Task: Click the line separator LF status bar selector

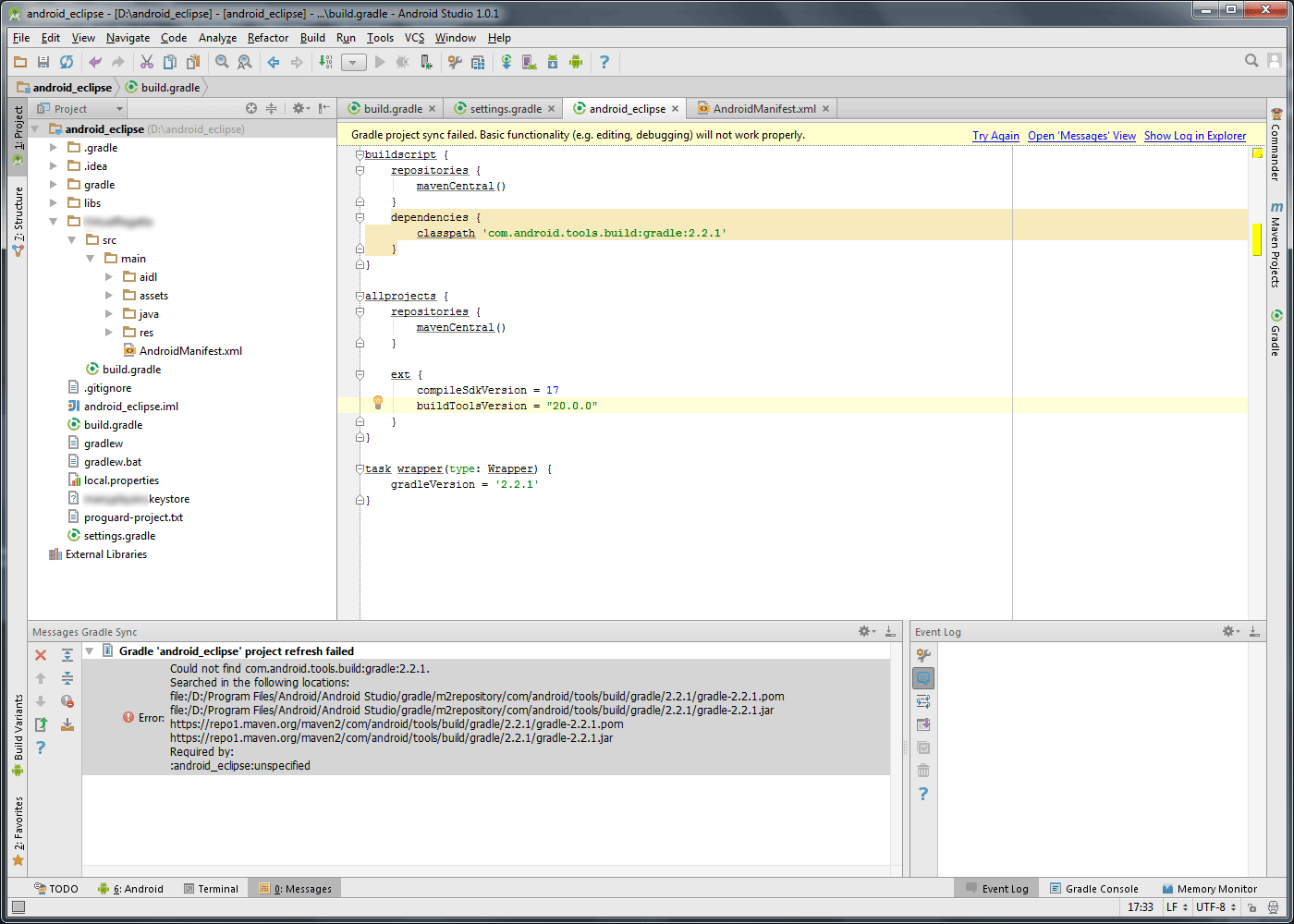Action: coord(1176,907)
